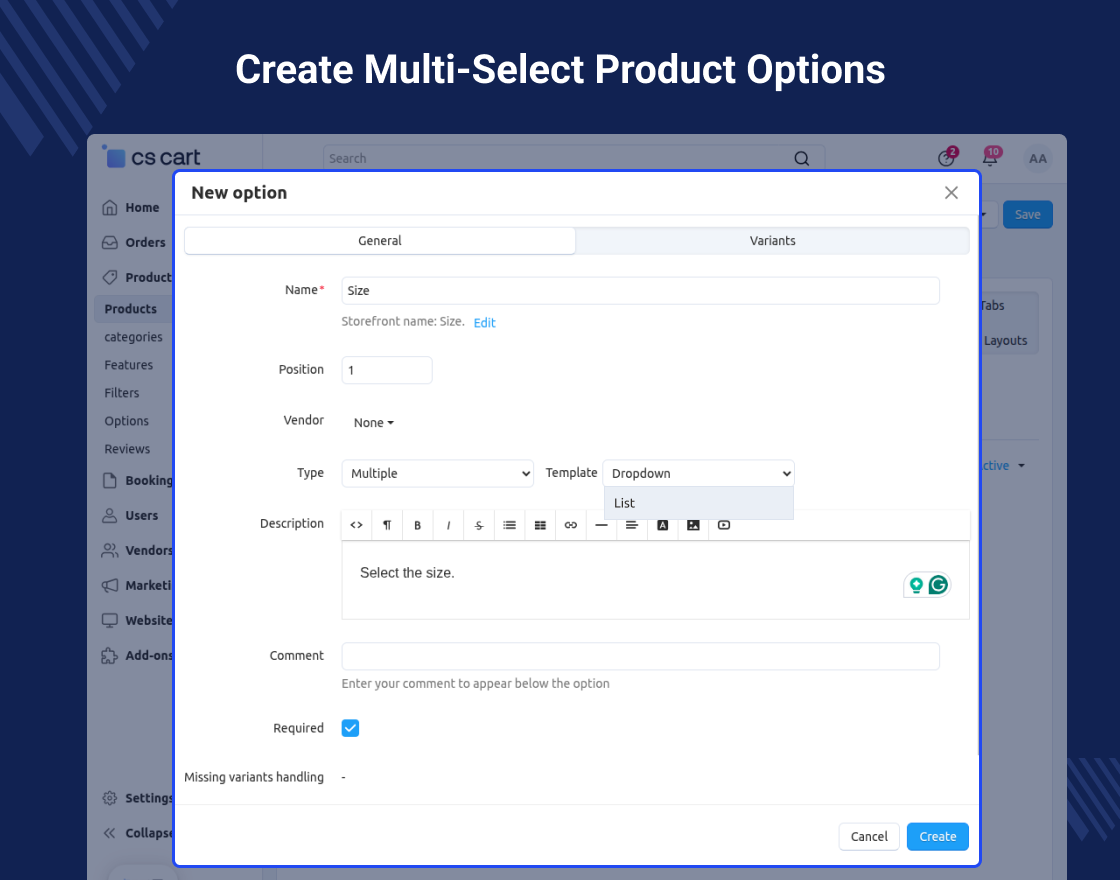The width and height of the screenshot is (1120, 880).
Task: Open Settings in sidebar
Action: [136, 798]
